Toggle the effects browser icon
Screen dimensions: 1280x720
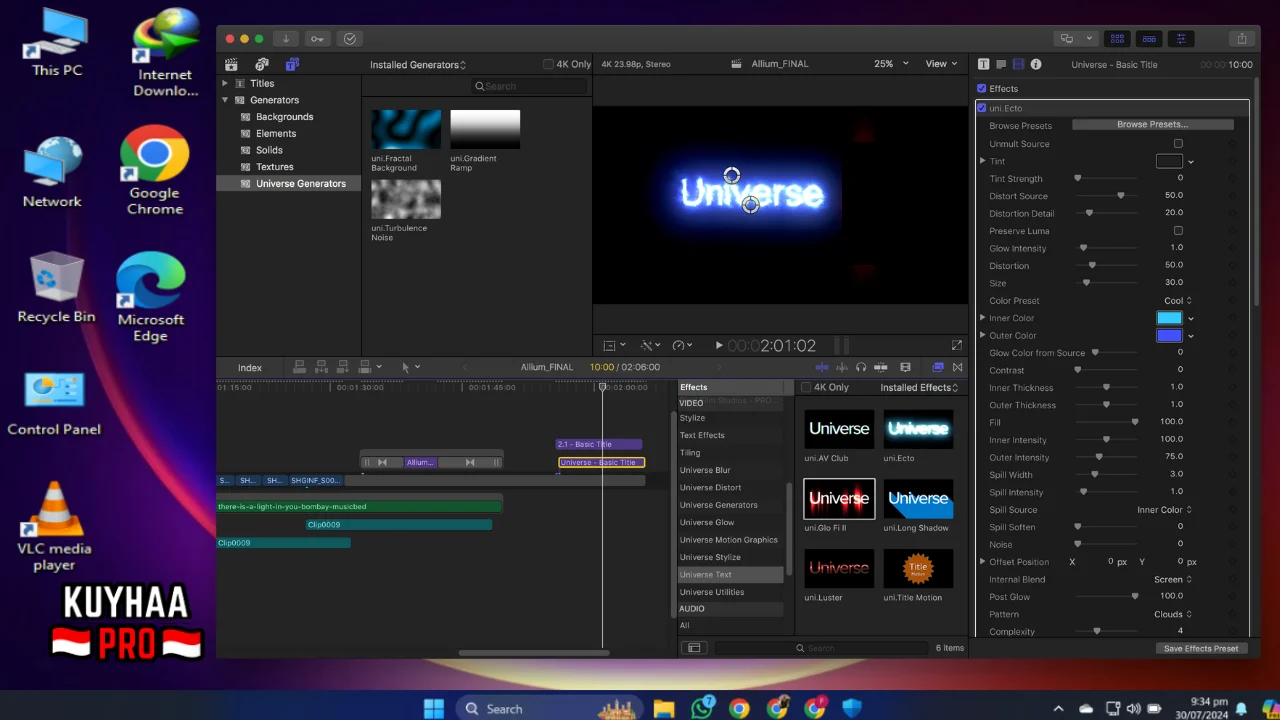938,367
